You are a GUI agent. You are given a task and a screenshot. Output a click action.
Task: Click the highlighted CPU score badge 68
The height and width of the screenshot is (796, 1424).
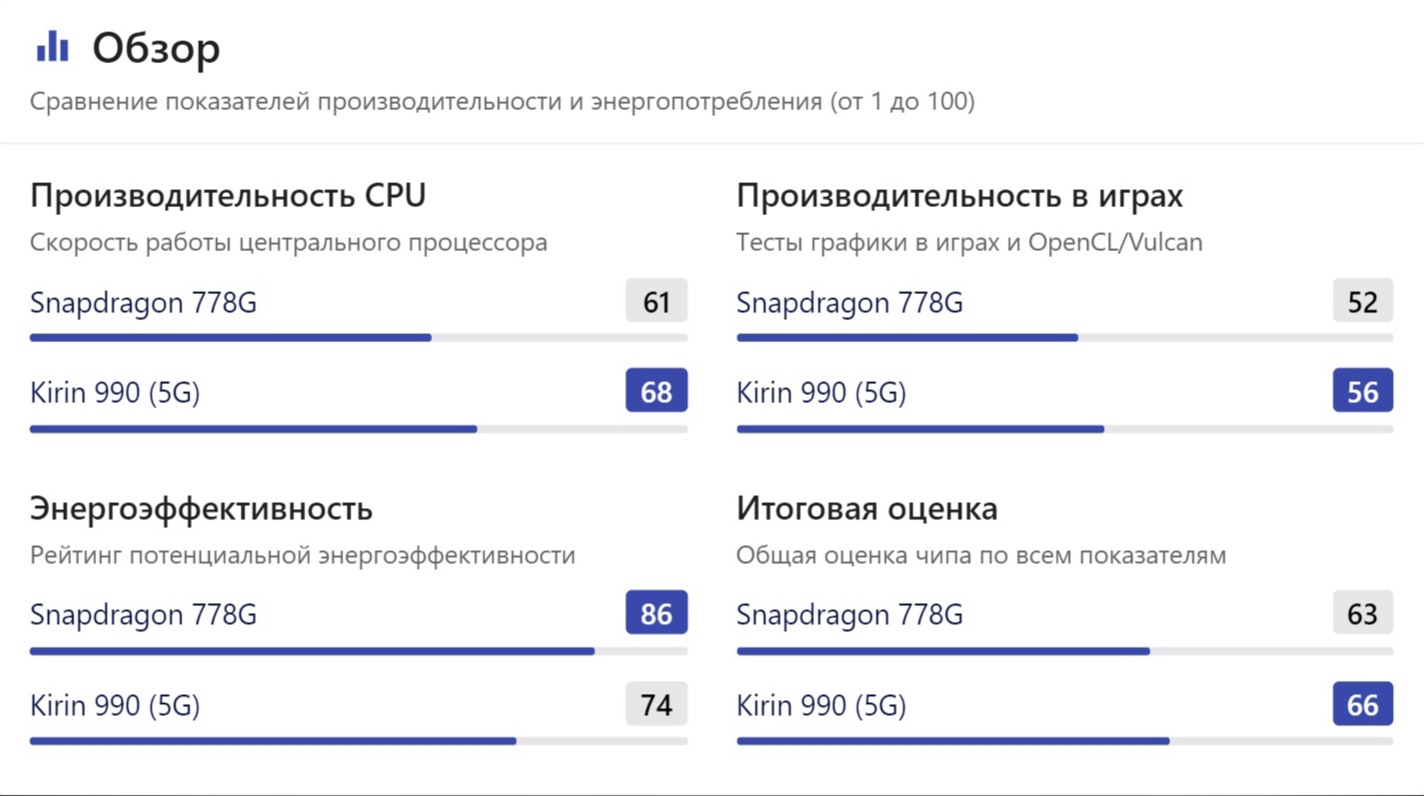656,391
